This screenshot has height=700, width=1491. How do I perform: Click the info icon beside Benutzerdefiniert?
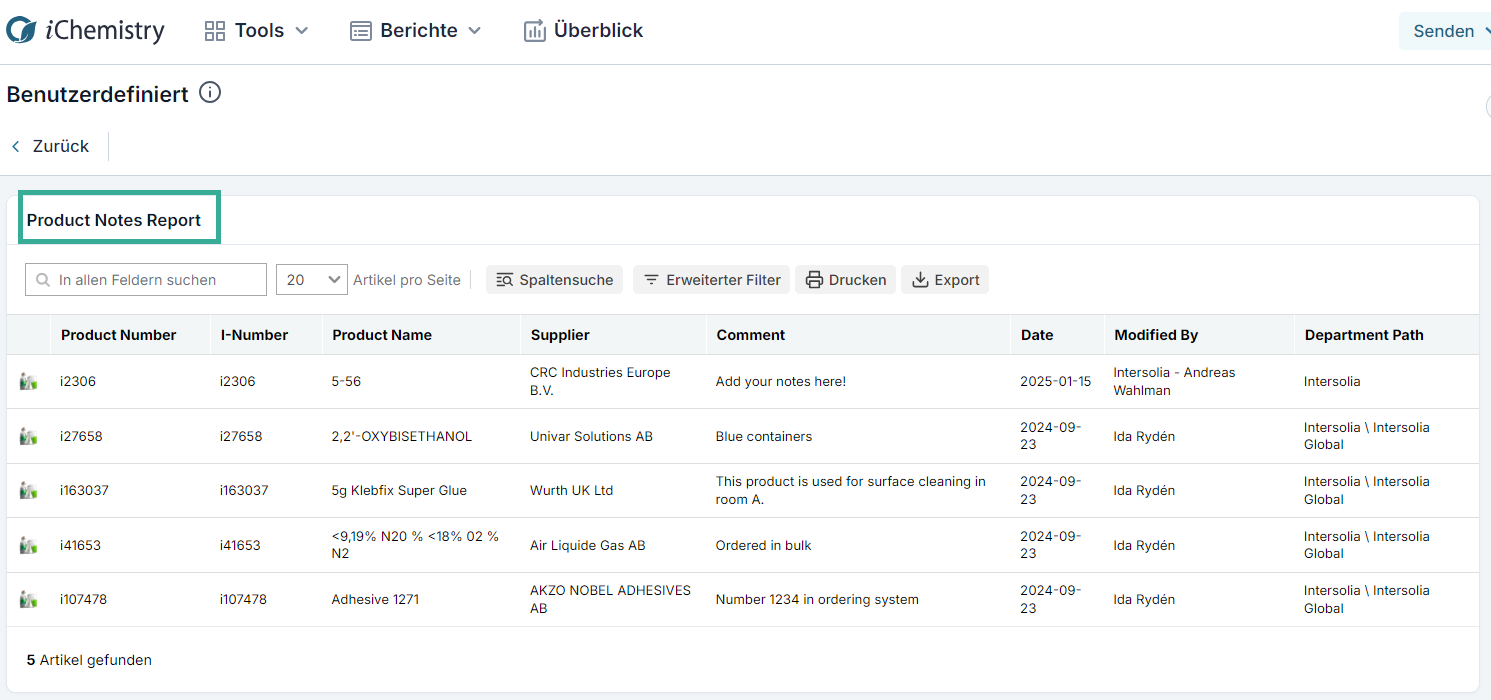tap(209, 93)
